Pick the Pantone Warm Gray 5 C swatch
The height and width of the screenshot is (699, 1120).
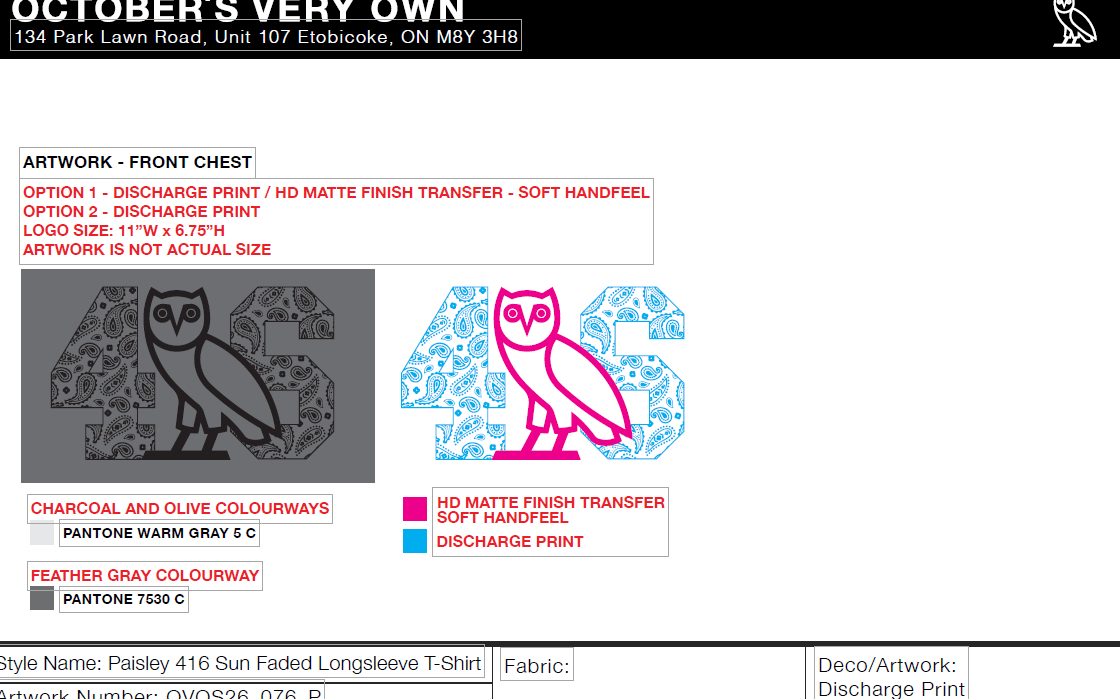(42, 533)
